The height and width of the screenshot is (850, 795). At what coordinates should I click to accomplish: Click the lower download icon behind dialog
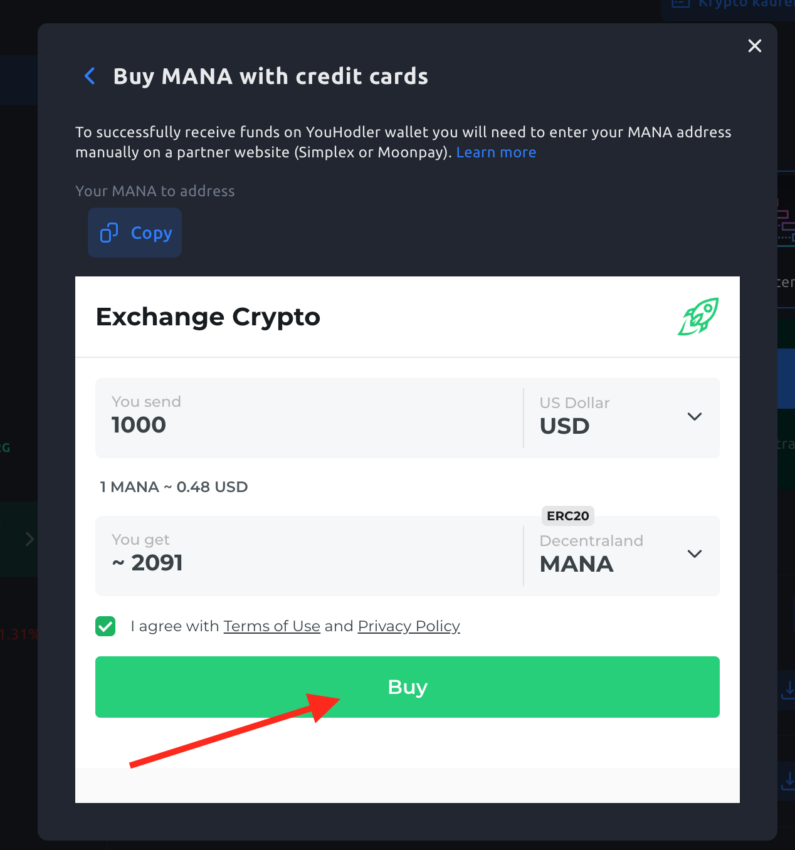[788, 780]
